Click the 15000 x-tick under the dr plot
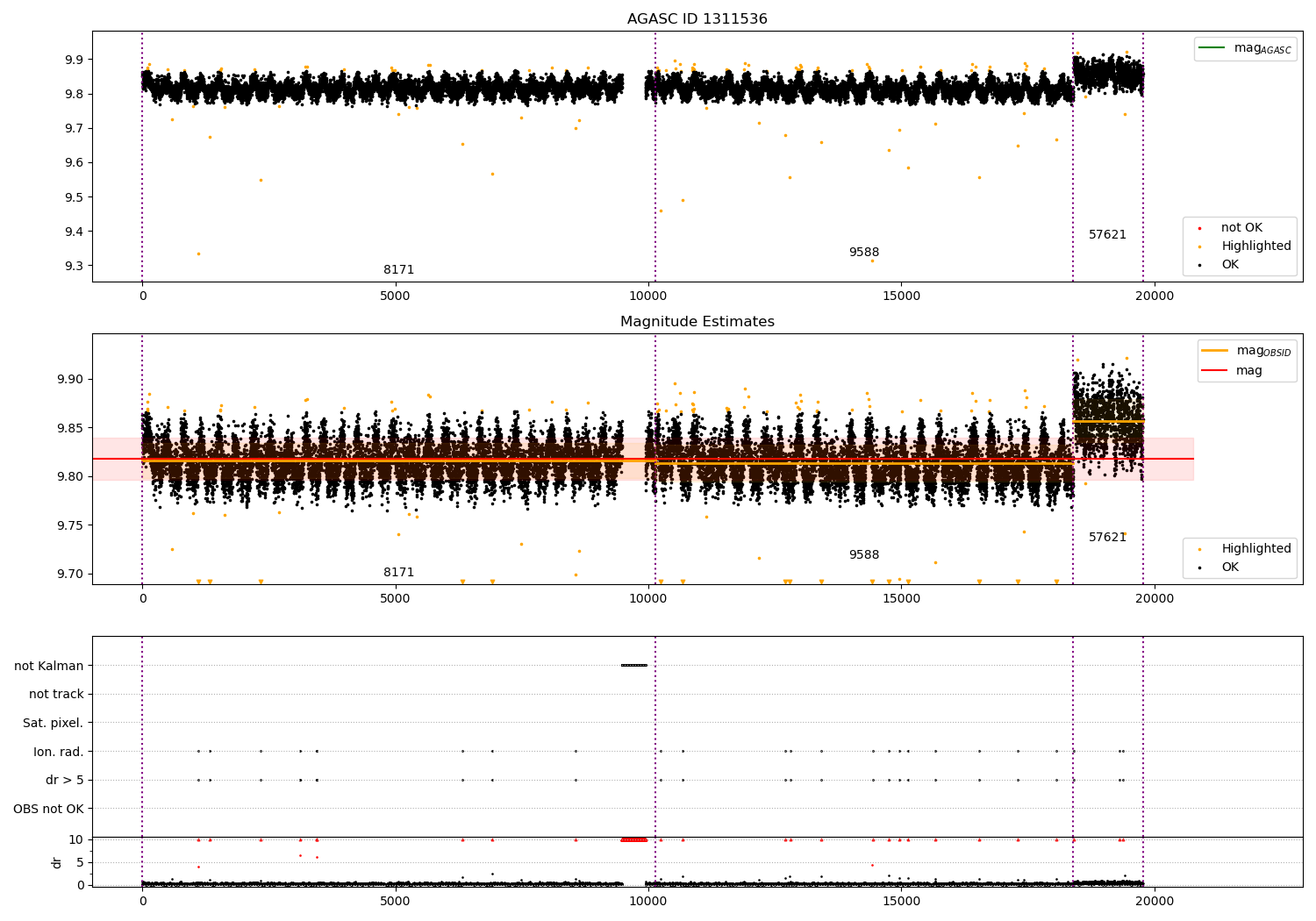 (901, 902)
